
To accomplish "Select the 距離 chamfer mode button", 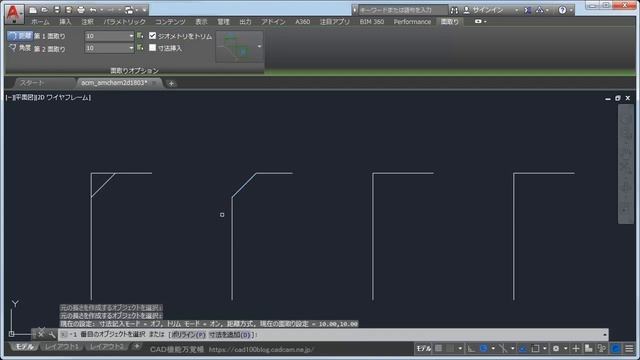I will [20, 36].
